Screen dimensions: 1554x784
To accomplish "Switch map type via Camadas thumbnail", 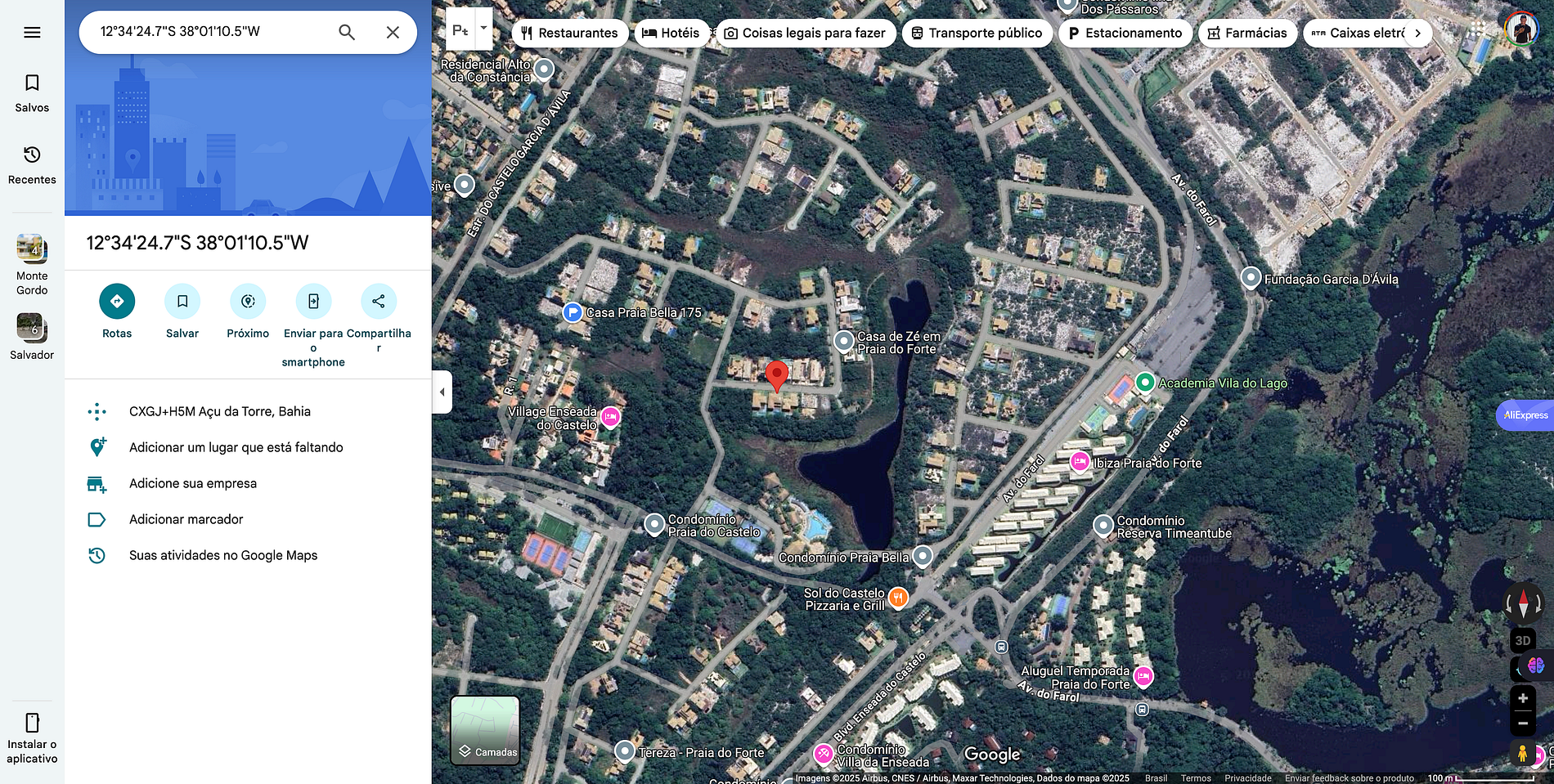I will 485,730.
